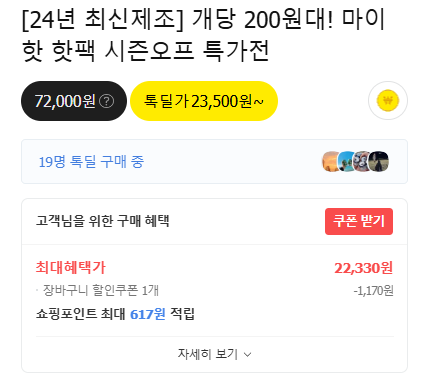Open the second palm-tree profile avatar
The height and width of the screenshot is (381, 424).
347,161
